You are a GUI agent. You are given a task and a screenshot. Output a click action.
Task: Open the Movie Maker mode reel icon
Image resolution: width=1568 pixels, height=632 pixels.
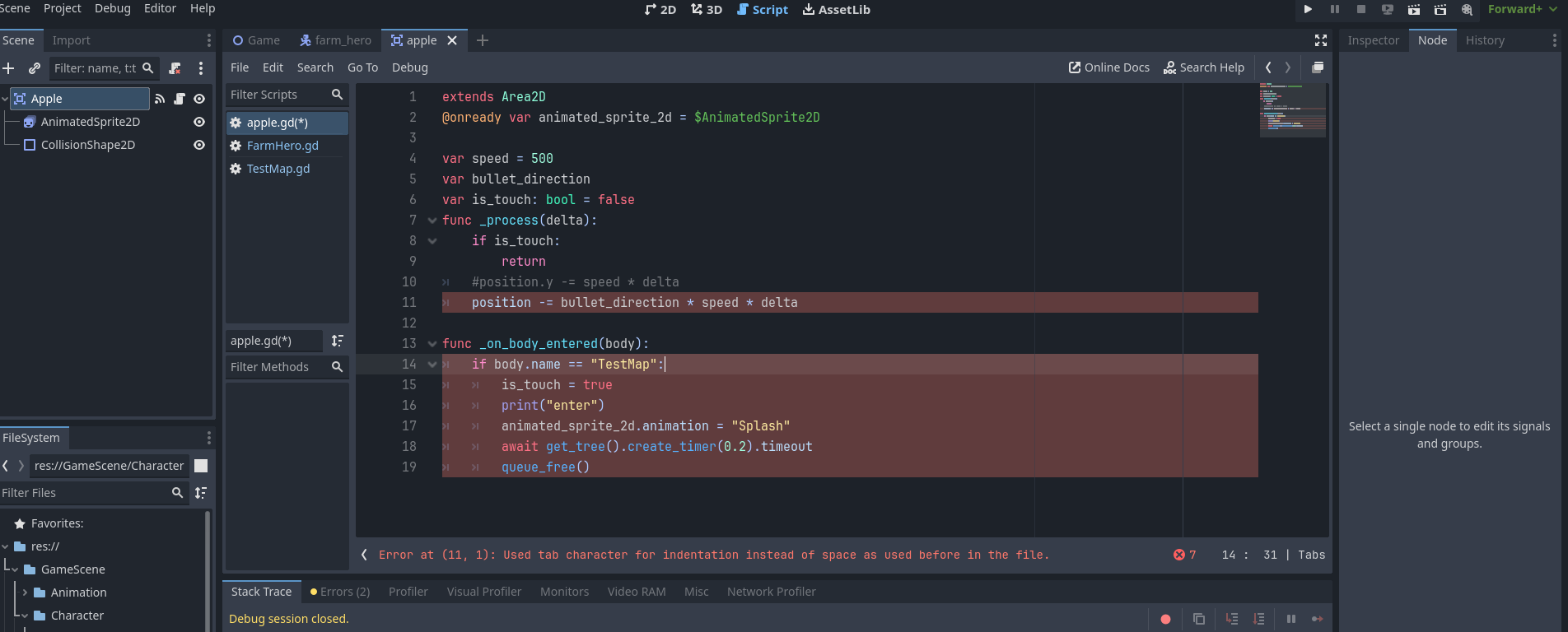[x=1467, y=9]
